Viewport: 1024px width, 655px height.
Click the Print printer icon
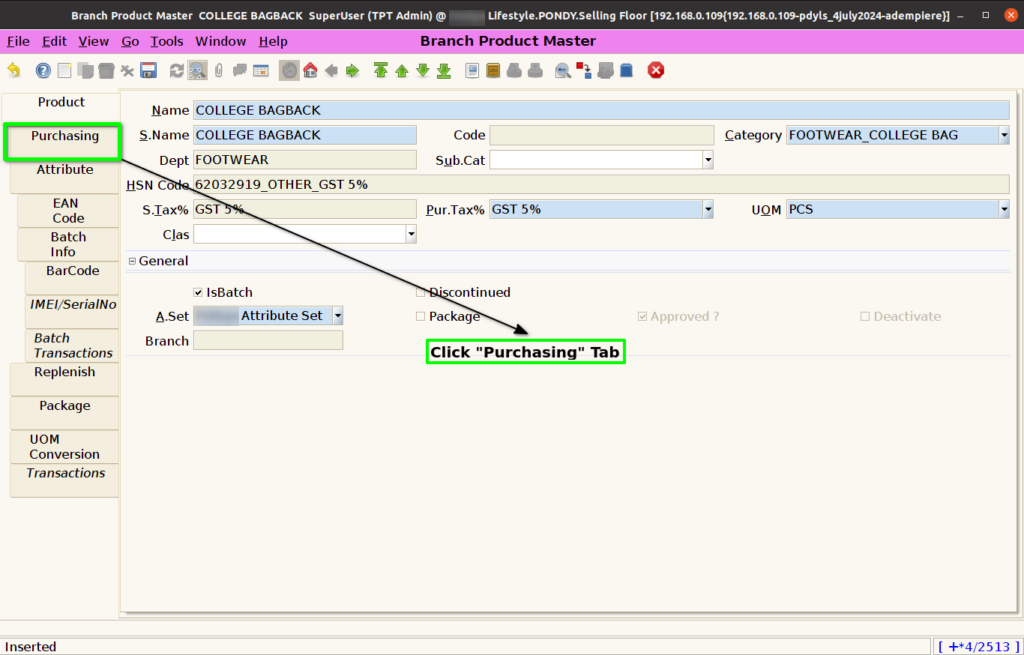click(536, 71)
